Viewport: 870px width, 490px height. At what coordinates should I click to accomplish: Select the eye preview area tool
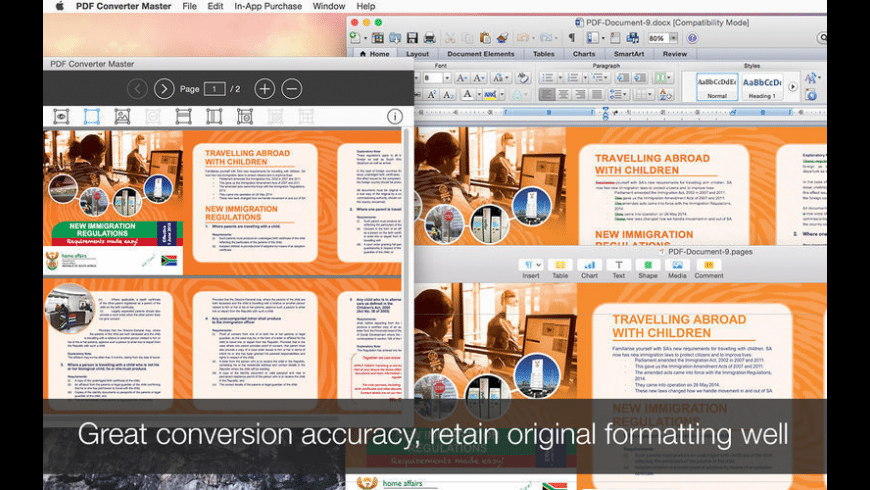[61, 116]
